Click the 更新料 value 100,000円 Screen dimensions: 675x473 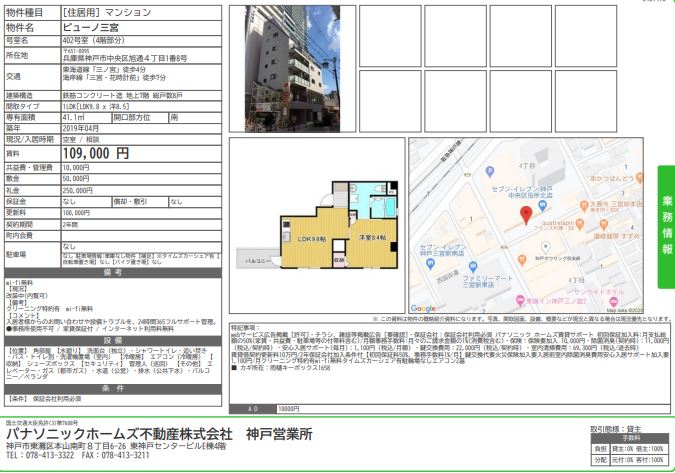pos(76,213)
